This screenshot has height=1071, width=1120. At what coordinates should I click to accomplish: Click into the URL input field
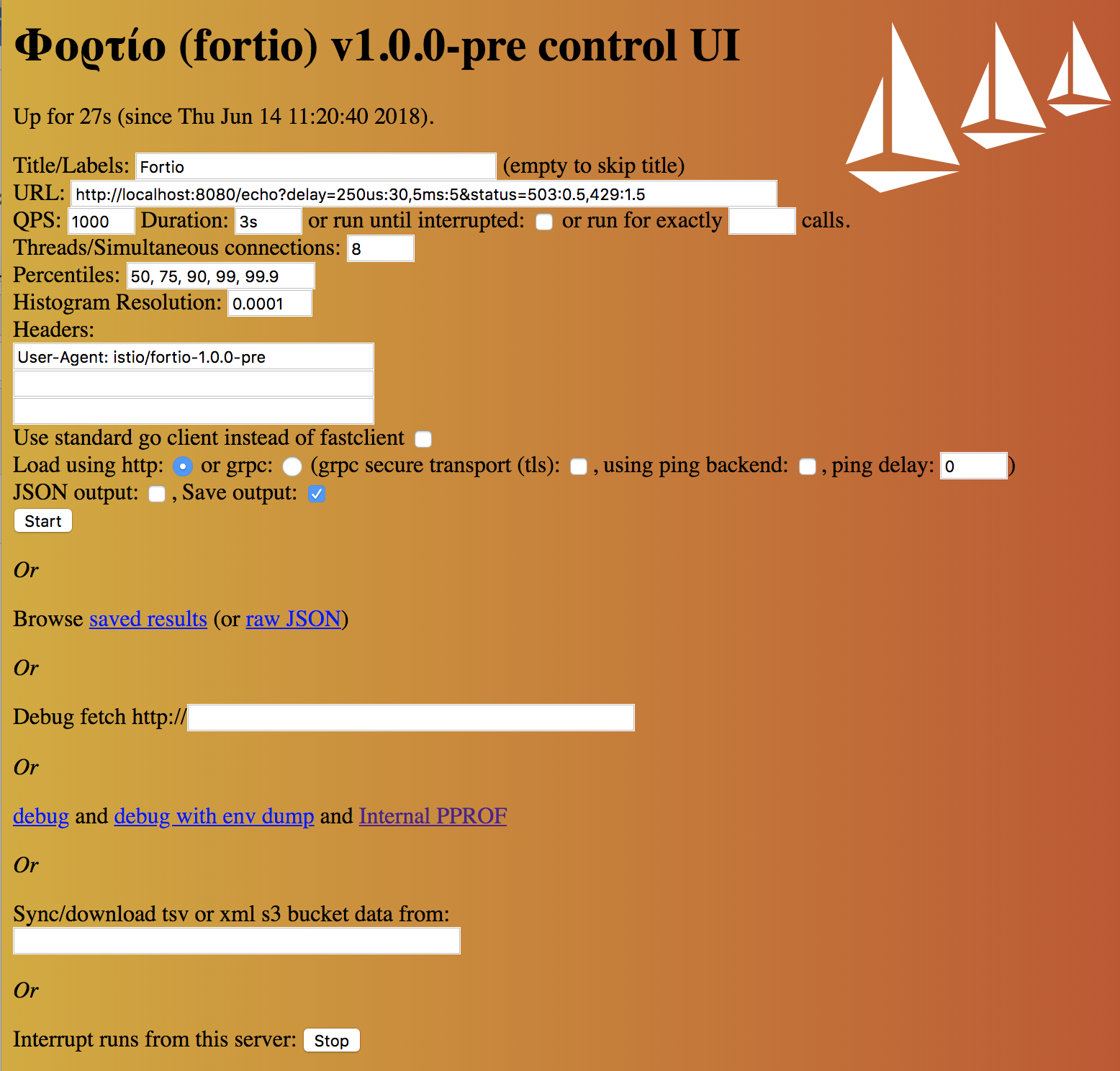pos(424,194)
